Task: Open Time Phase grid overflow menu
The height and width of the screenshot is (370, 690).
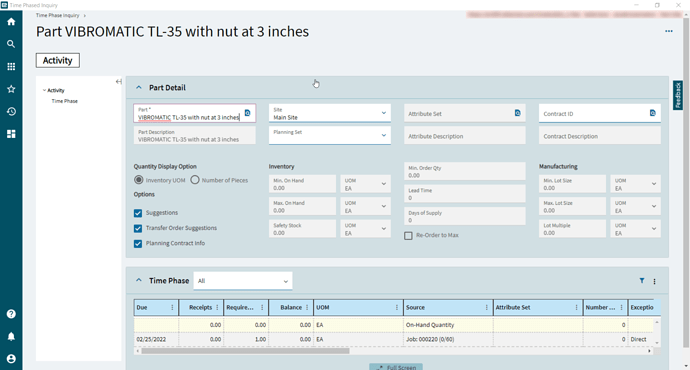Action: click(654, 281)
